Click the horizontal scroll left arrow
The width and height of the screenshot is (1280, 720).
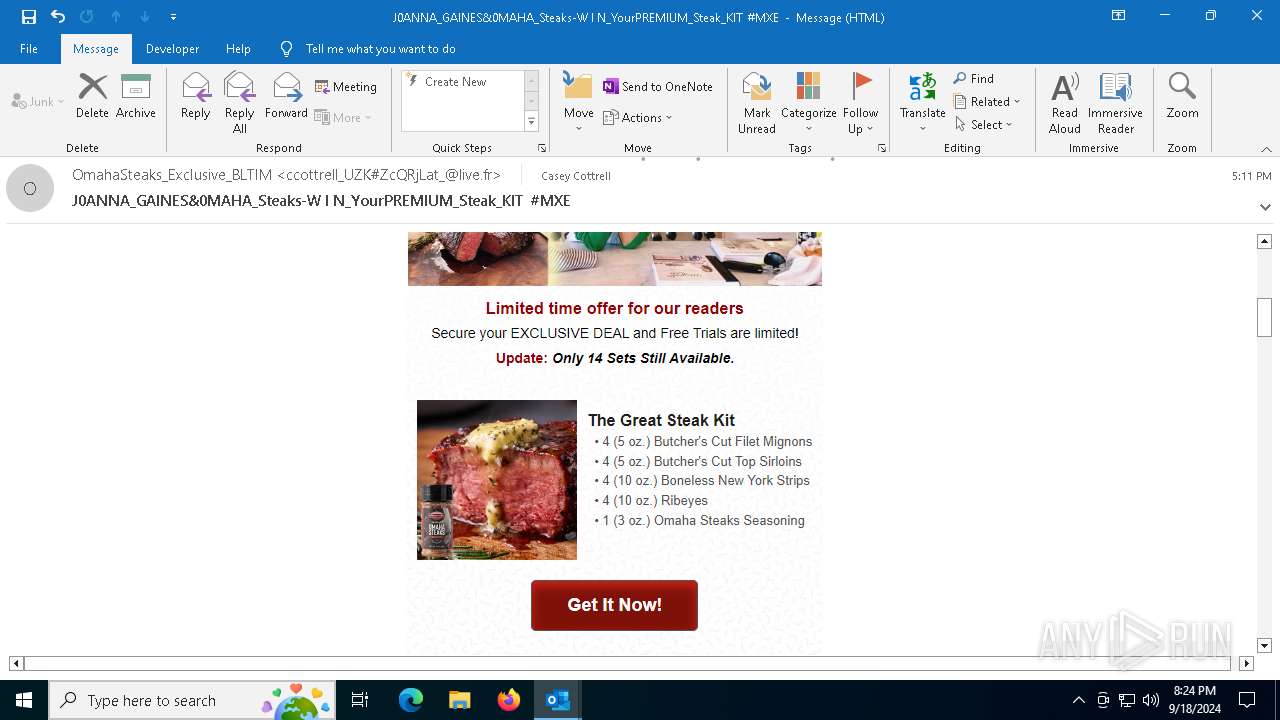(16, 663)
